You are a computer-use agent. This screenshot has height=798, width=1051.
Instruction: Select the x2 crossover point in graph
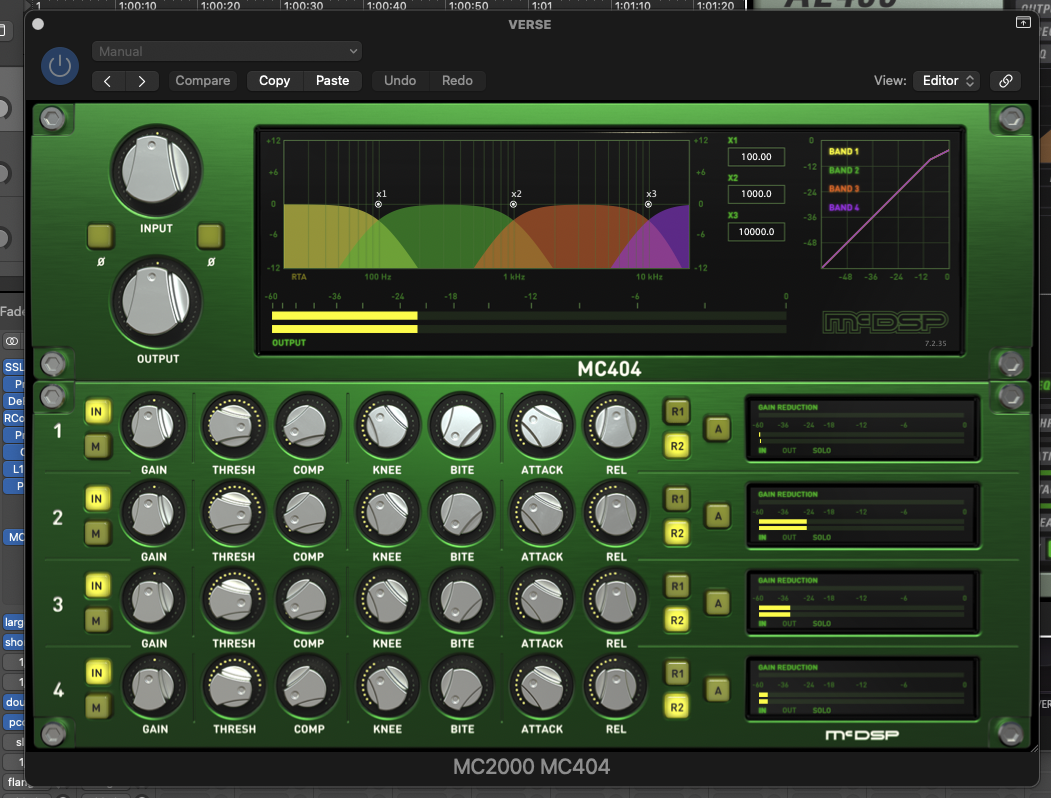point(513,204)
